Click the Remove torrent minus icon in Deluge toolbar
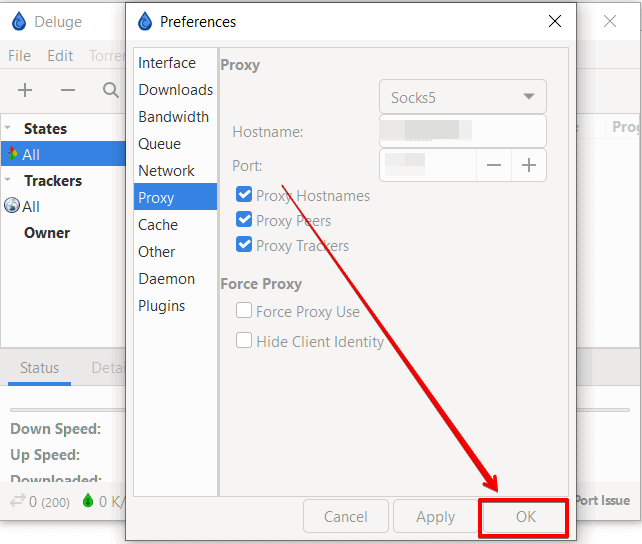 (68, 90)
